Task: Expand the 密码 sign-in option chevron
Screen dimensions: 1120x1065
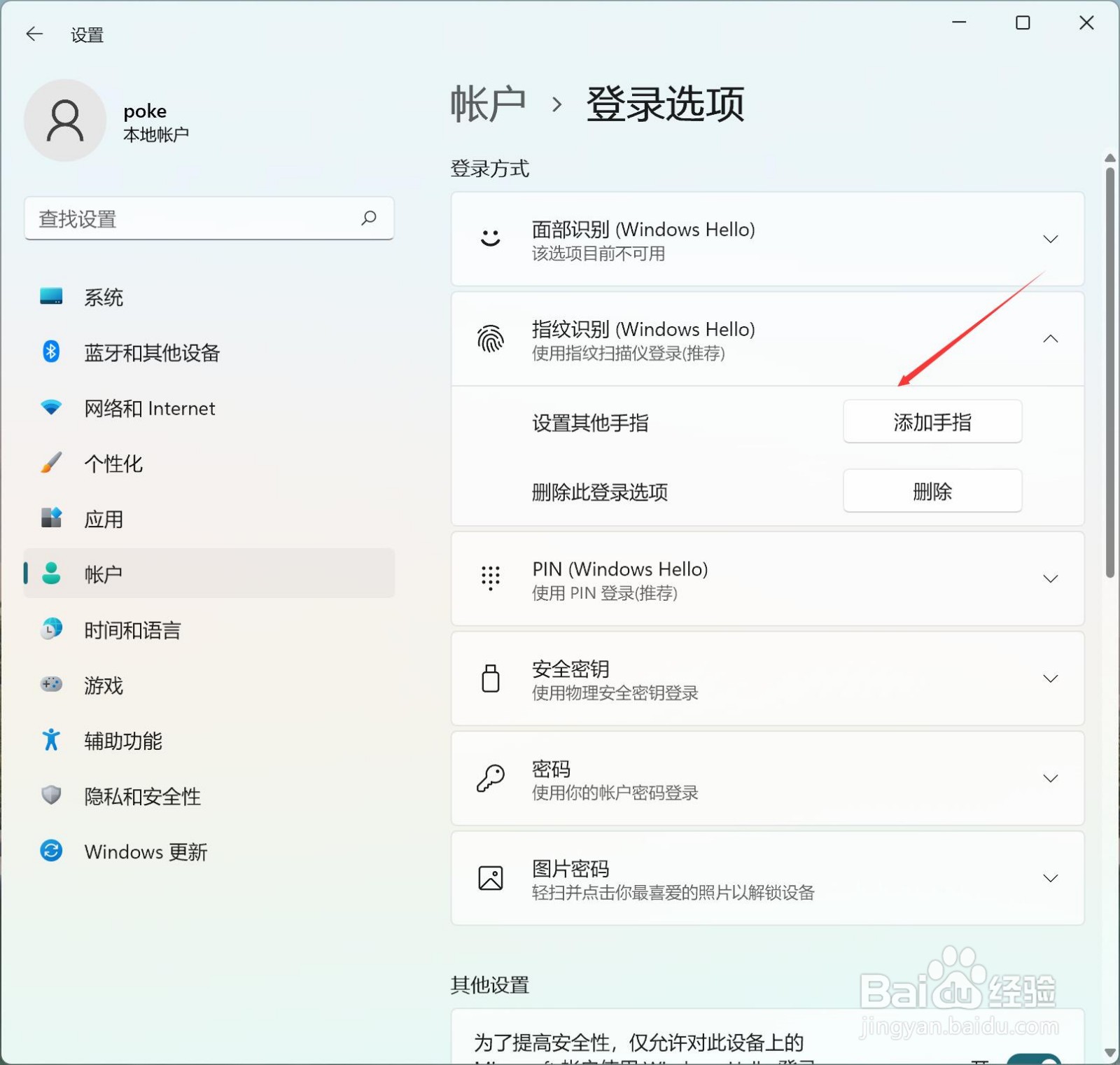Action: click(x=1051, y=778)
